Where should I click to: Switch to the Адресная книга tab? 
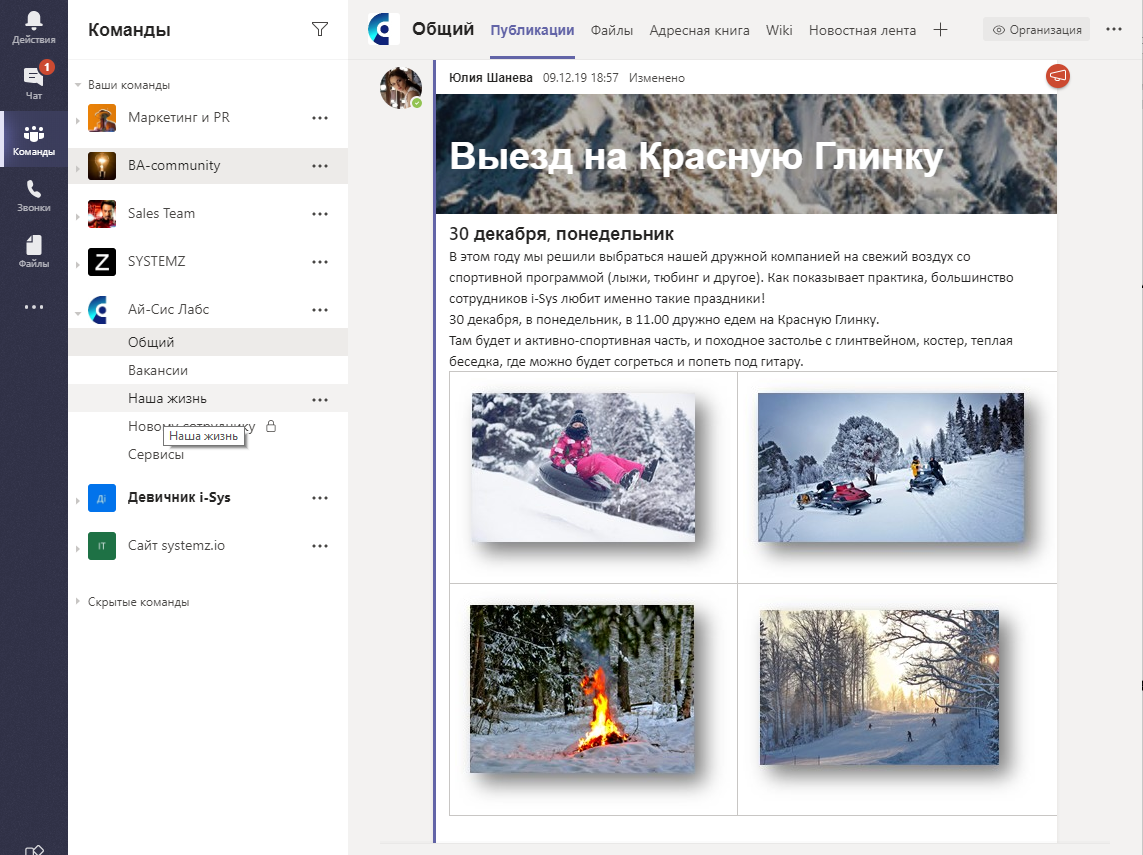(x=697, y=30)
